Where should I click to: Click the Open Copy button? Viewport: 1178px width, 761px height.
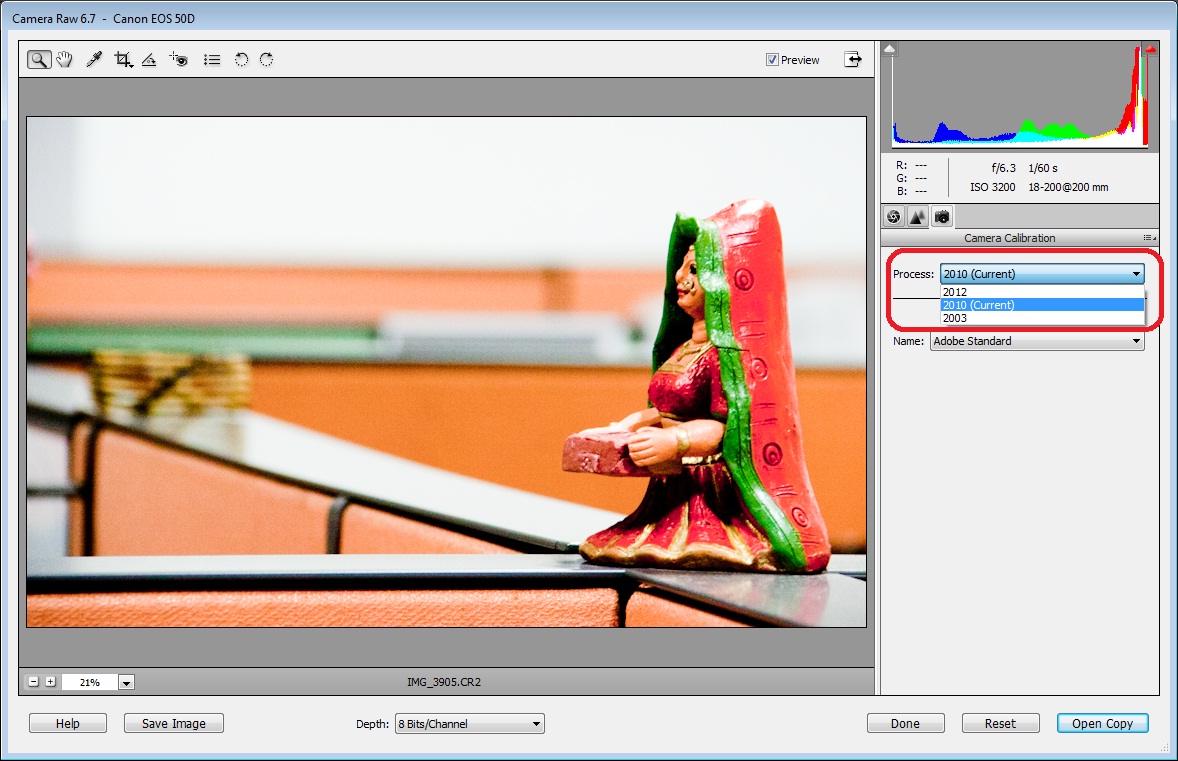[1102, 723]
